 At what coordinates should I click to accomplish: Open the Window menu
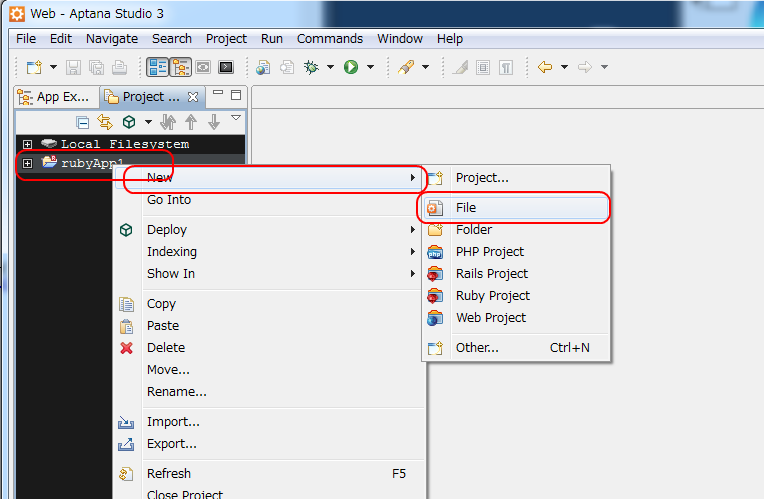pyautogui.click(x=400, y=38)
